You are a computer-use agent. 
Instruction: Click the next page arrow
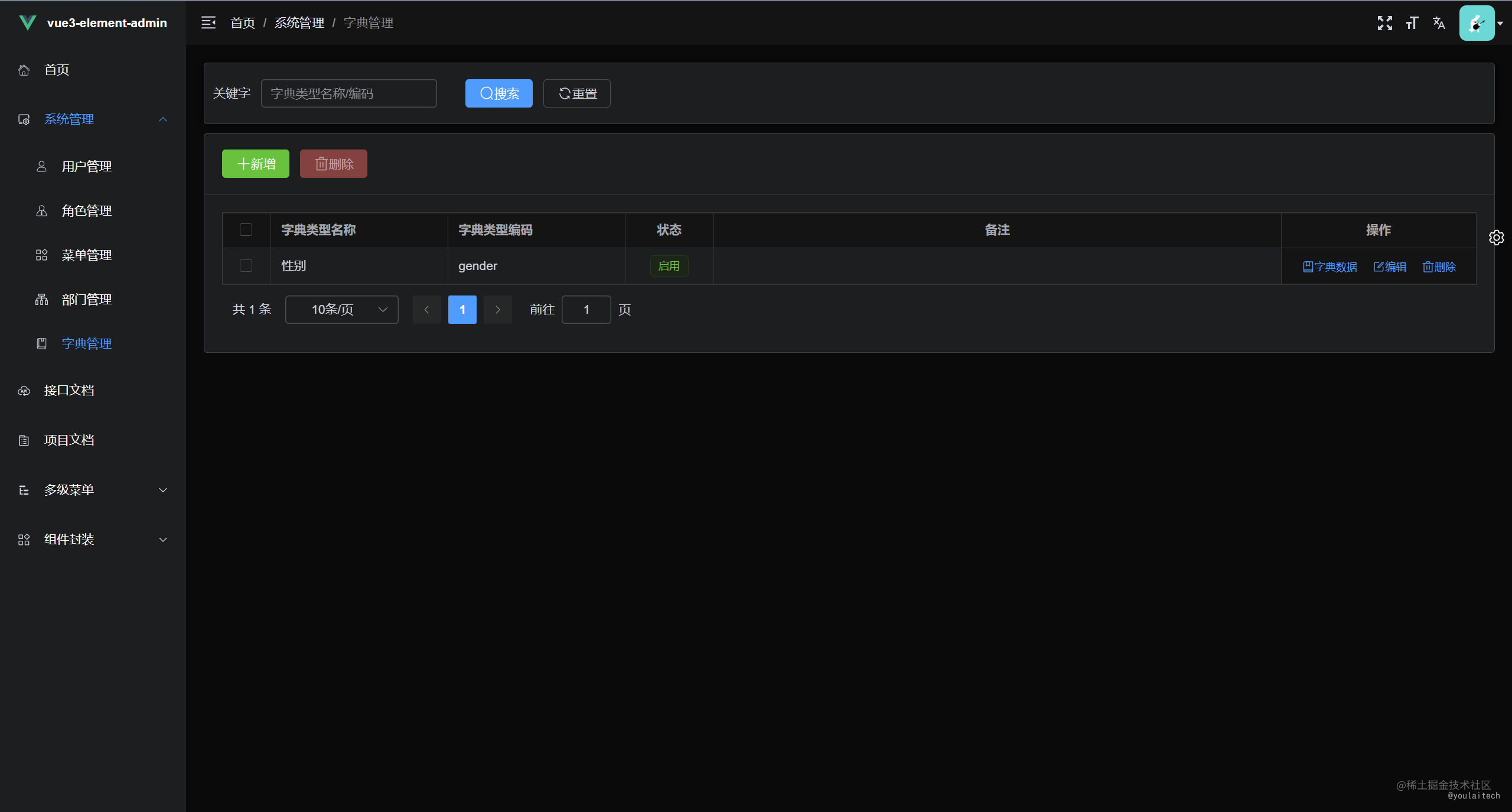coord(497,310)
